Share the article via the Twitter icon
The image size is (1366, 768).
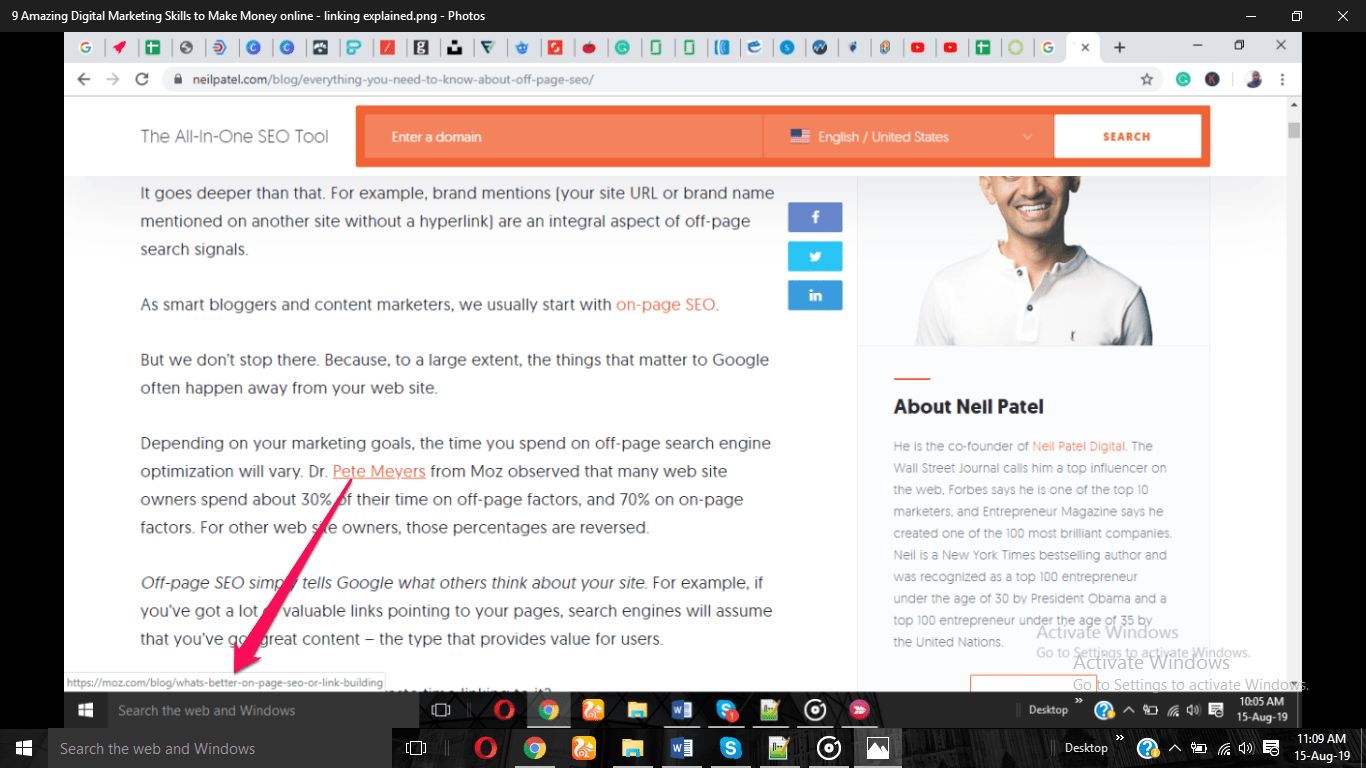point(815,256)
